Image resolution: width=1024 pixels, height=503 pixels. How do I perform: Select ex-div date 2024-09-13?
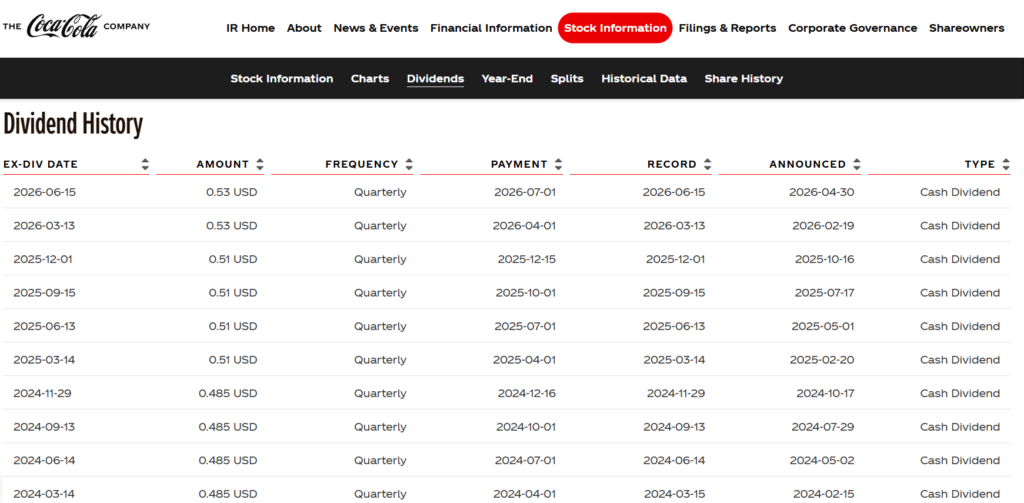pyautogui.click(x=44, y=427)
